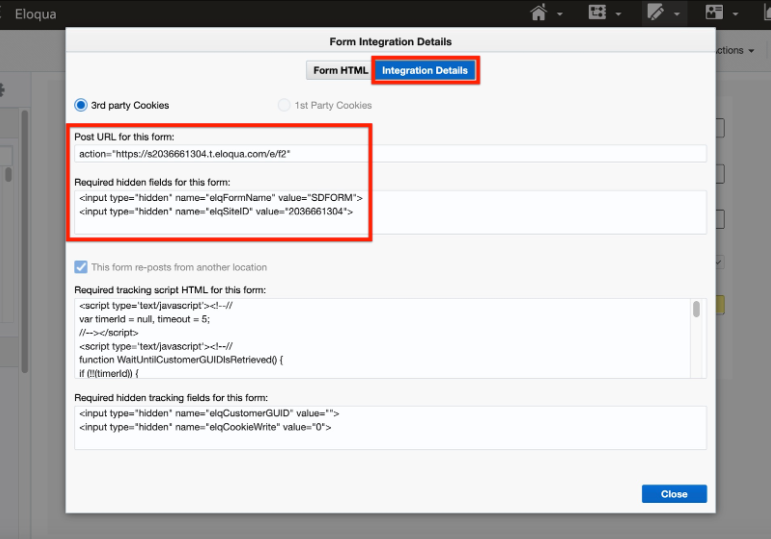Click the left panel scrollbar behind the dialog

tap(24, 241)
